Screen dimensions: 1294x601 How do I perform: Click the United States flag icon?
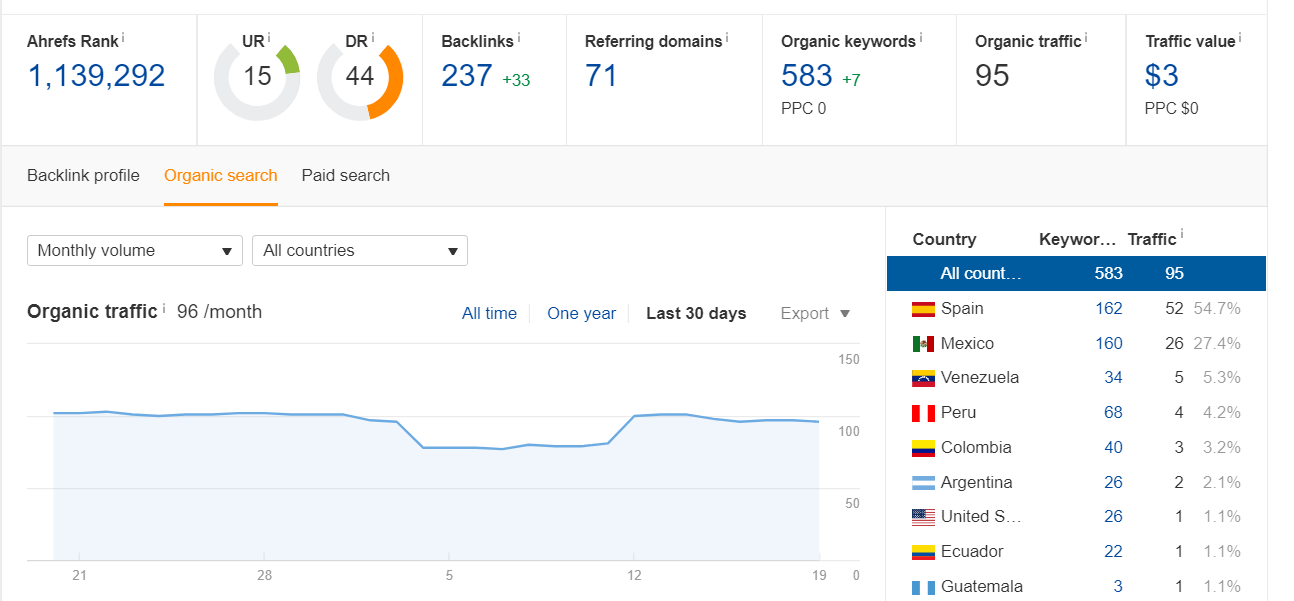click(x=923, y=517)
